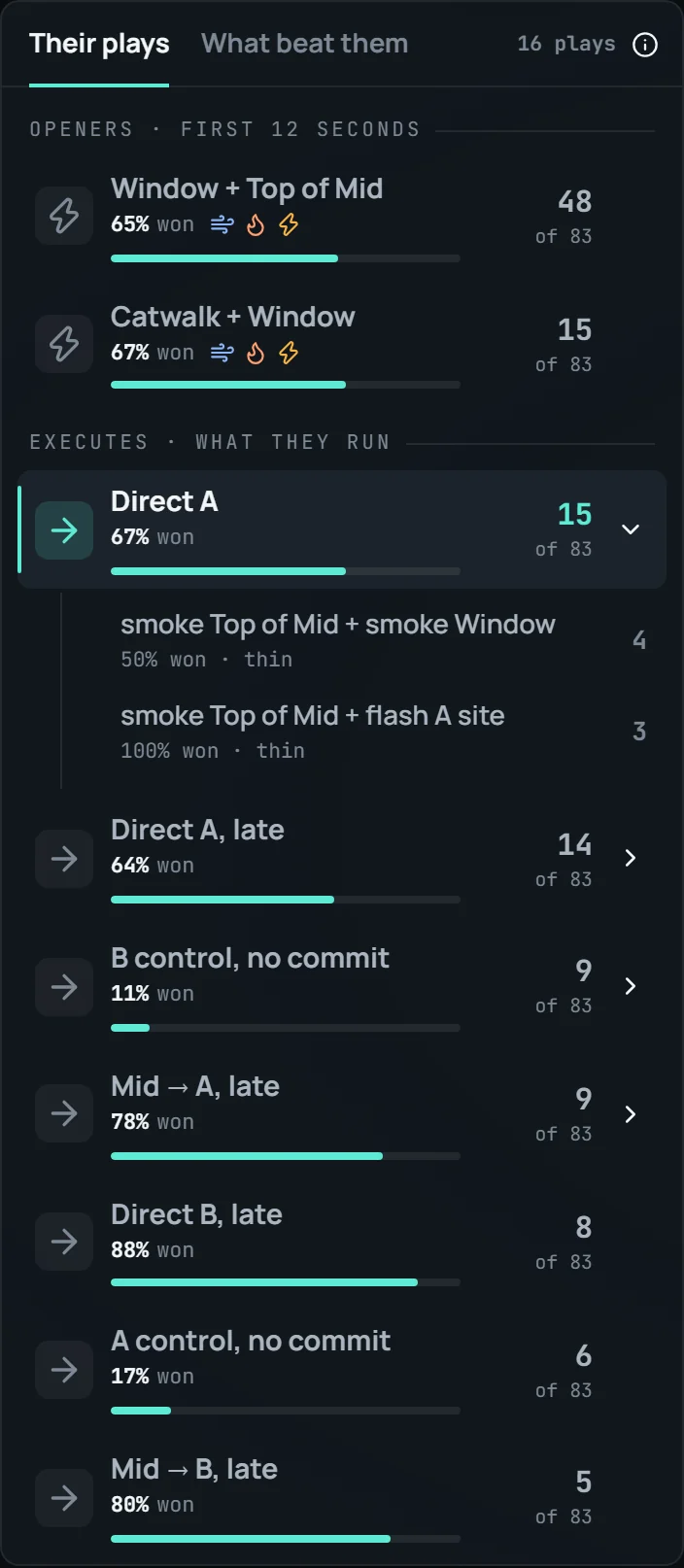Click the arrow icon next to Direct A
Image resolution: width=684 pixels, height=1568 pixels.
click(x=64, y=529)
